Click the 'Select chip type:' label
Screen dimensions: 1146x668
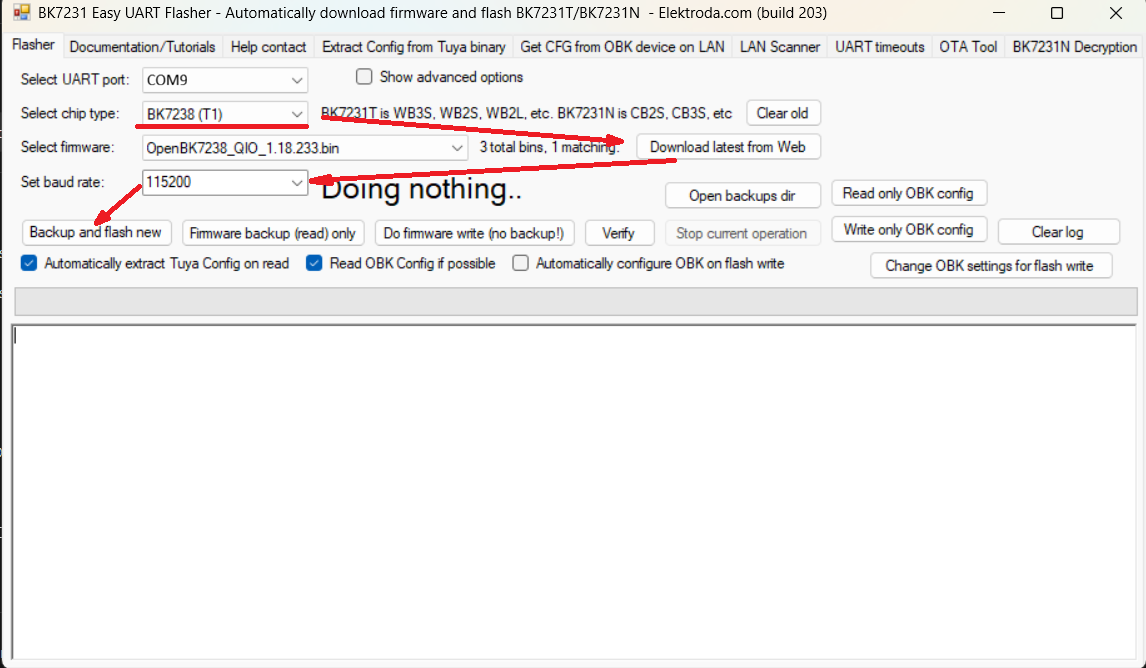click(70, 113)
